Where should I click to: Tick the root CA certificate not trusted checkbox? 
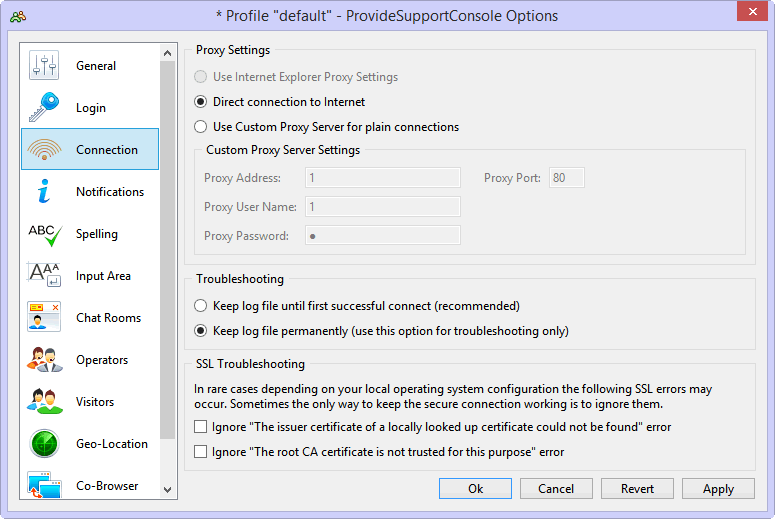coord(200,452)
